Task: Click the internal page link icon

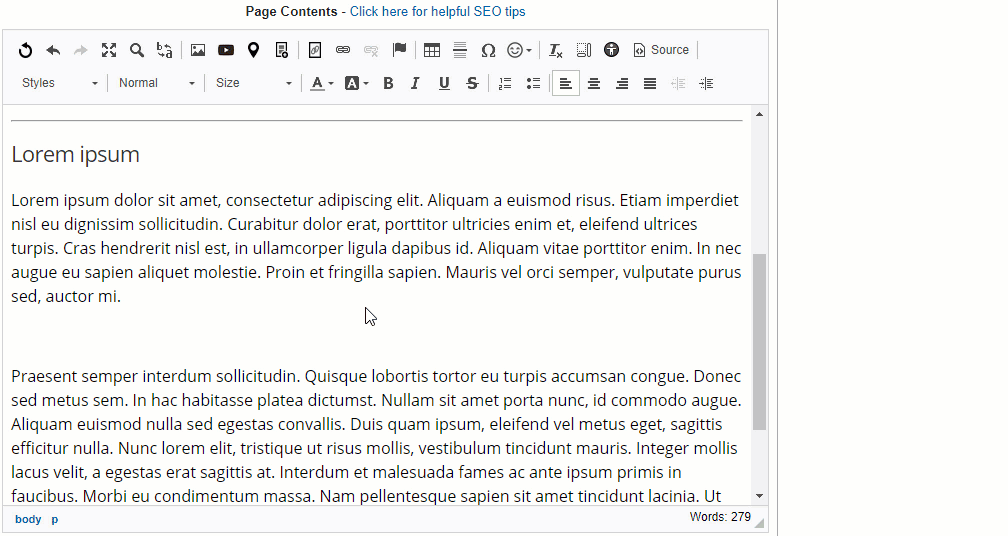Action: pyautogui.click(x=315, y=50)
